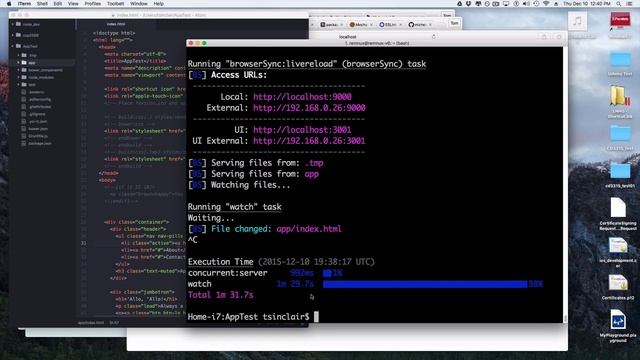Open the Edit menu
The image size is (640, 360).
pos(58,4)
